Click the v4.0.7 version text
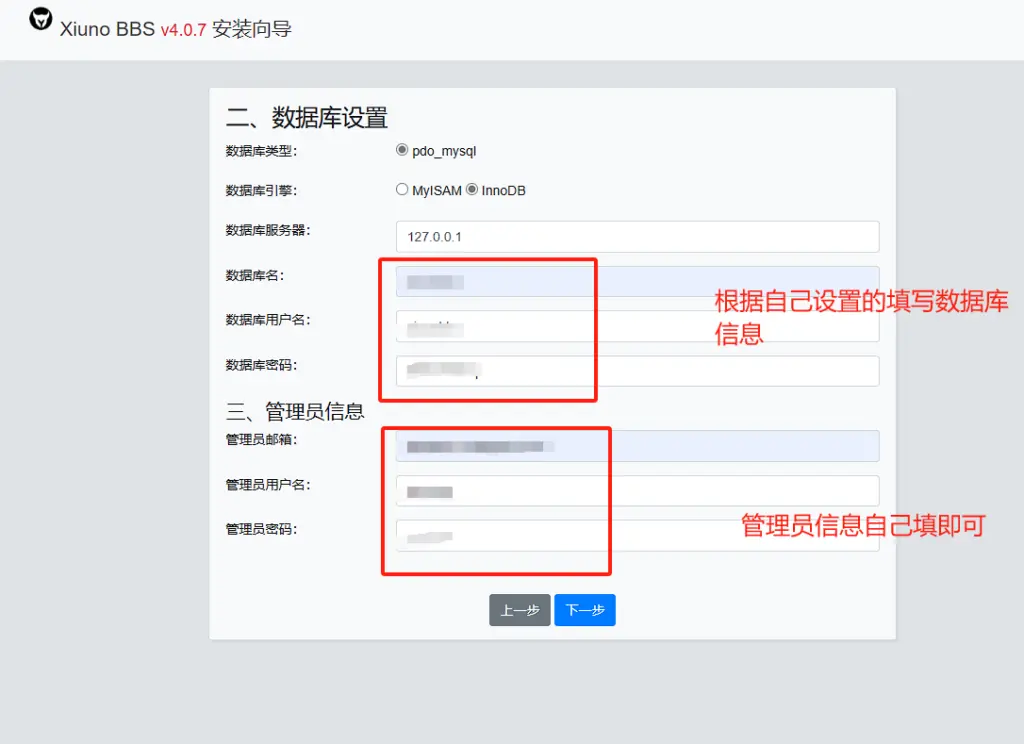The width and height of the screenshot is (1024, 744). click(x=184, y=30)
